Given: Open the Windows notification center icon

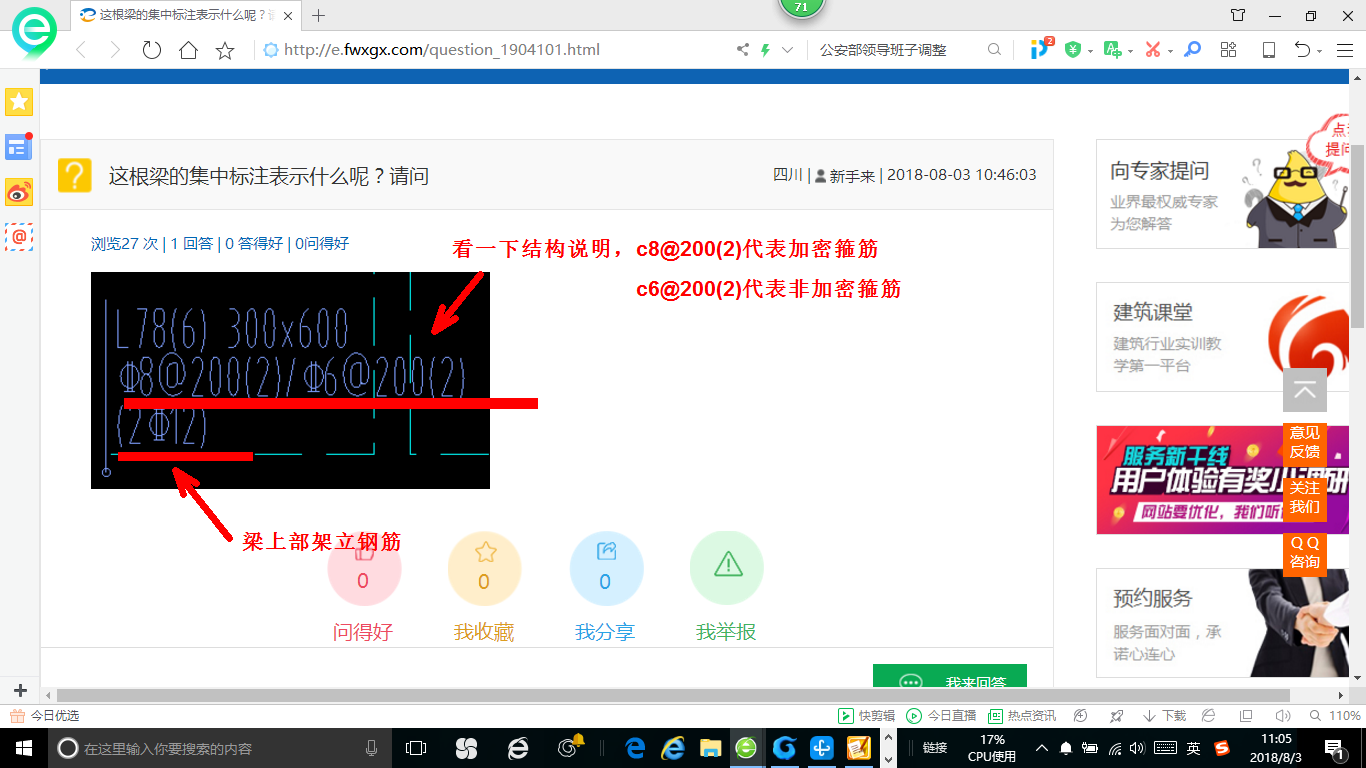Looking at the screenshot, I should 1333,748.
